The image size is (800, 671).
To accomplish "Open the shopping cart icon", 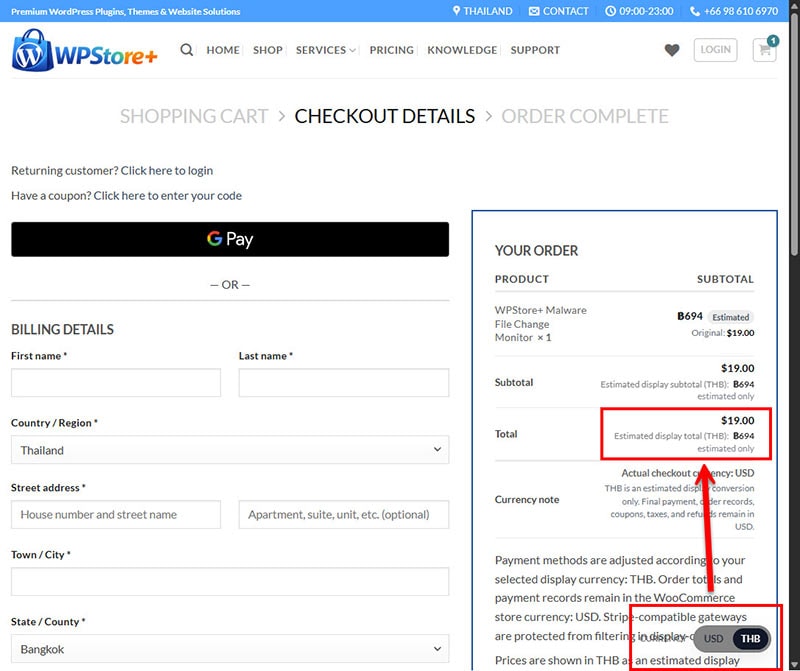I will (x=764, y=50).
